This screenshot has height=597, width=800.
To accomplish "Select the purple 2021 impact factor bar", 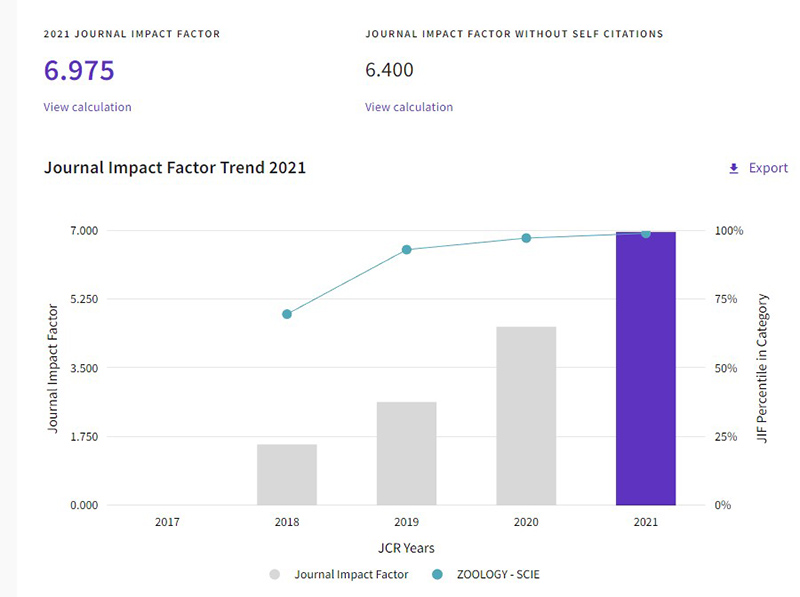I will point(646,370).
